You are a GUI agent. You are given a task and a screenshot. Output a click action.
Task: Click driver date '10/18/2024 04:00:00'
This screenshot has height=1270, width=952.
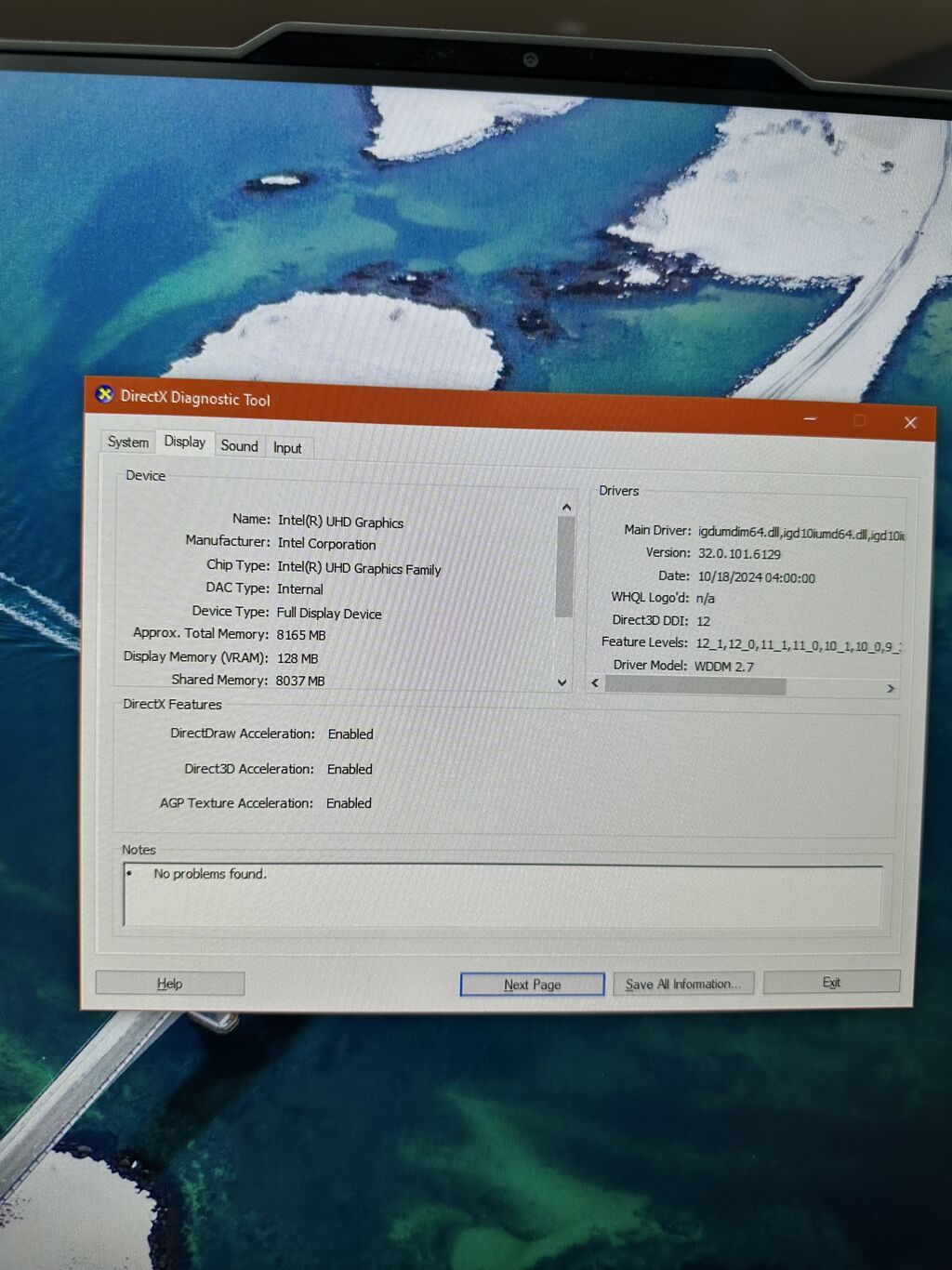click(x=756, y=577)
